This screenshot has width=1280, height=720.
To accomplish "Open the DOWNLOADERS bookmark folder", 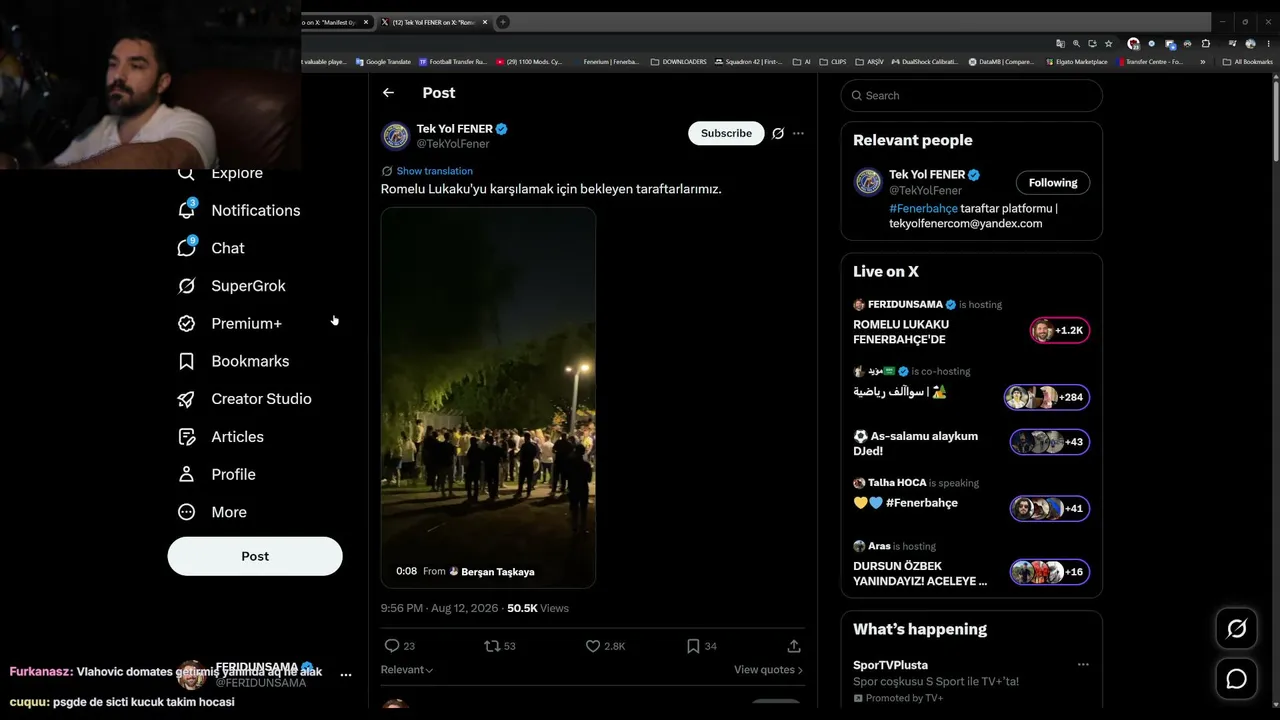I will [x=679, y=62].
